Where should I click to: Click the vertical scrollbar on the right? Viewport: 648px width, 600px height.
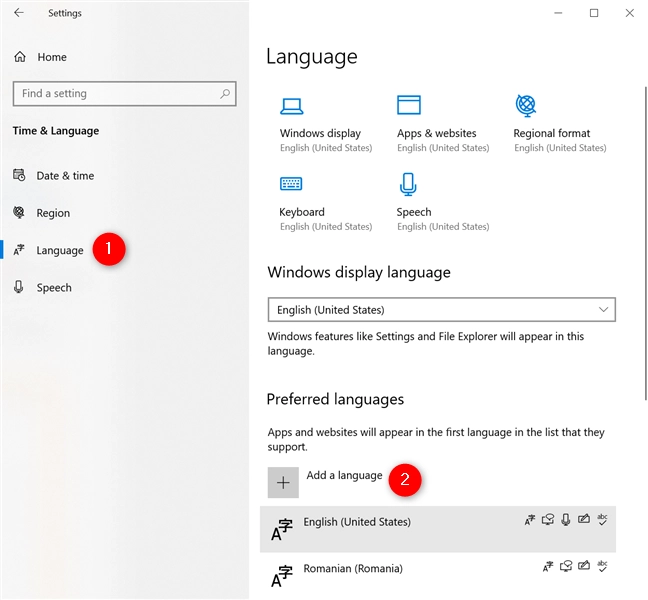click(x=646, y=243)
